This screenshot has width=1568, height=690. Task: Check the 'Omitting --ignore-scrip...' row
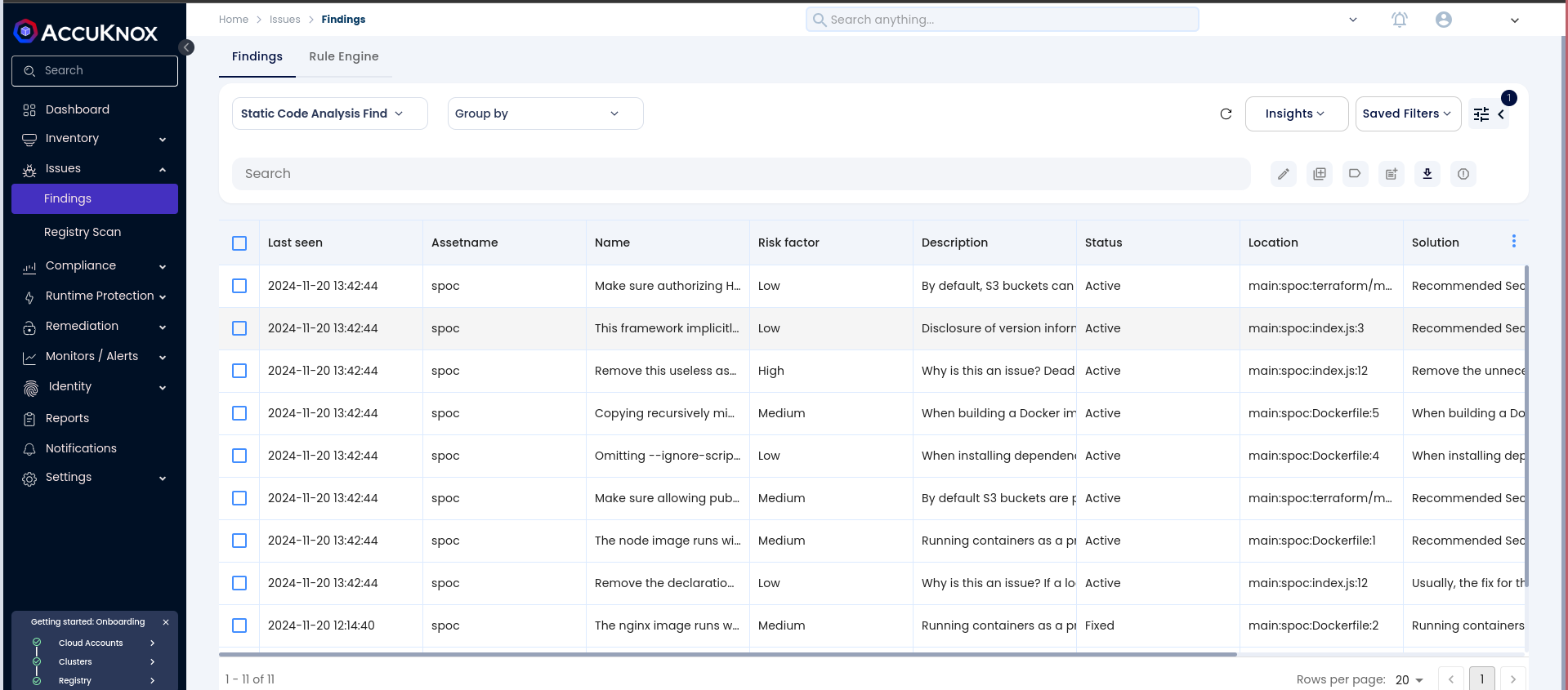pos(239,456)
